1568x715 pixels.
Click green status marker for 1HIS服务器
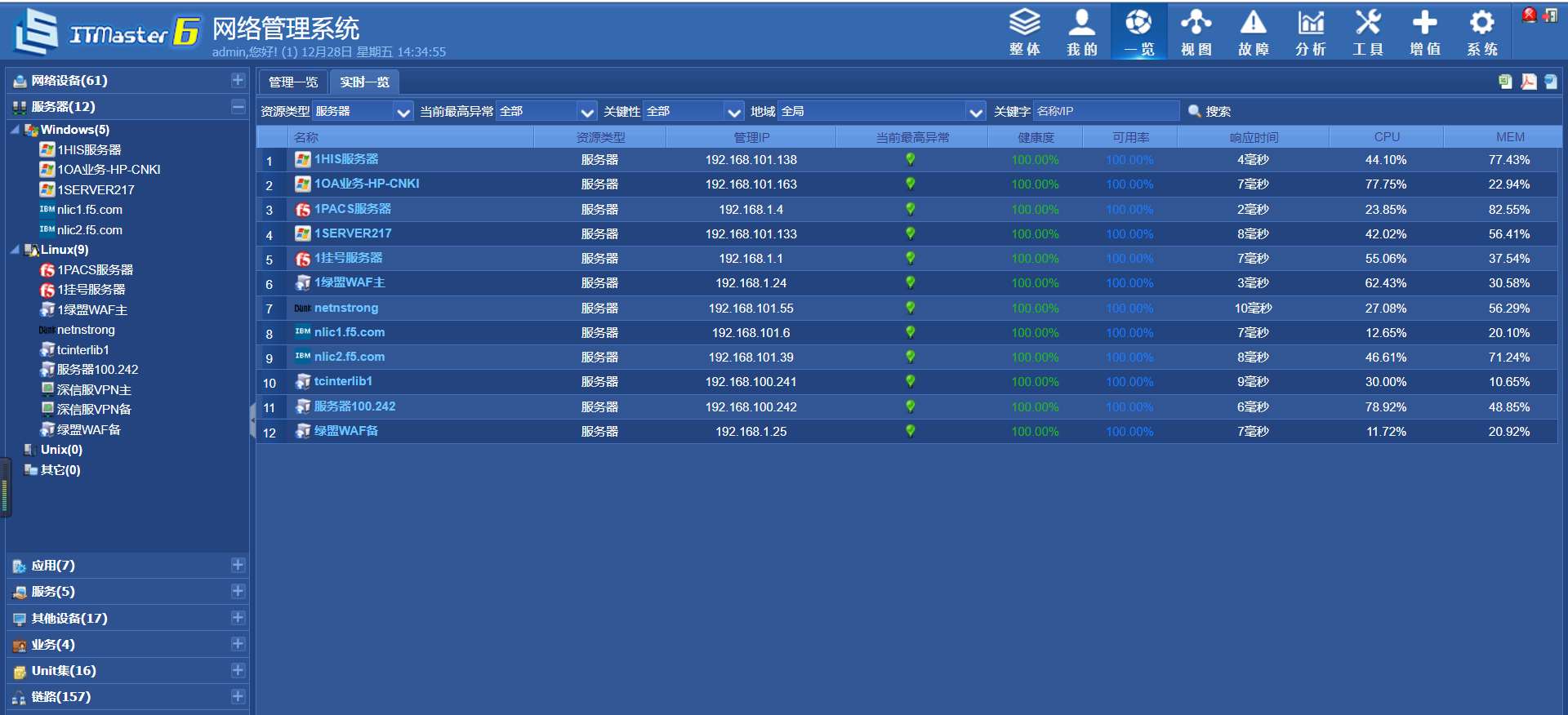[911, 160]
